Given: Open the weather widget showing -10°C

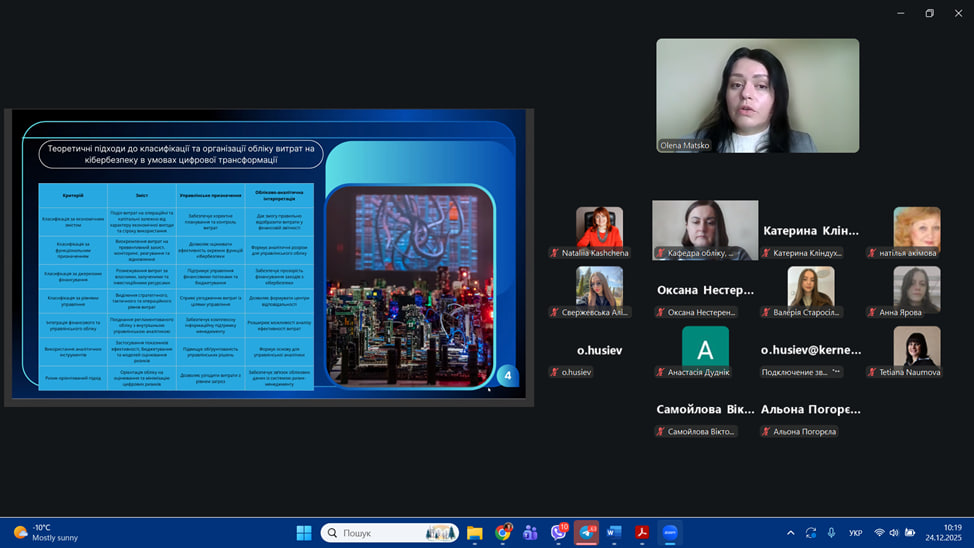Looking at the screenshot, I should [45, 533].
